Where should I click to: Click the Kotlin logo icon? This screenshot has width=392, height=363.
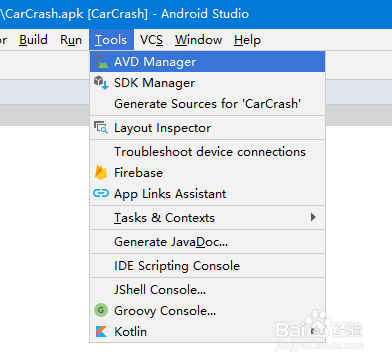tap(101, 331)
